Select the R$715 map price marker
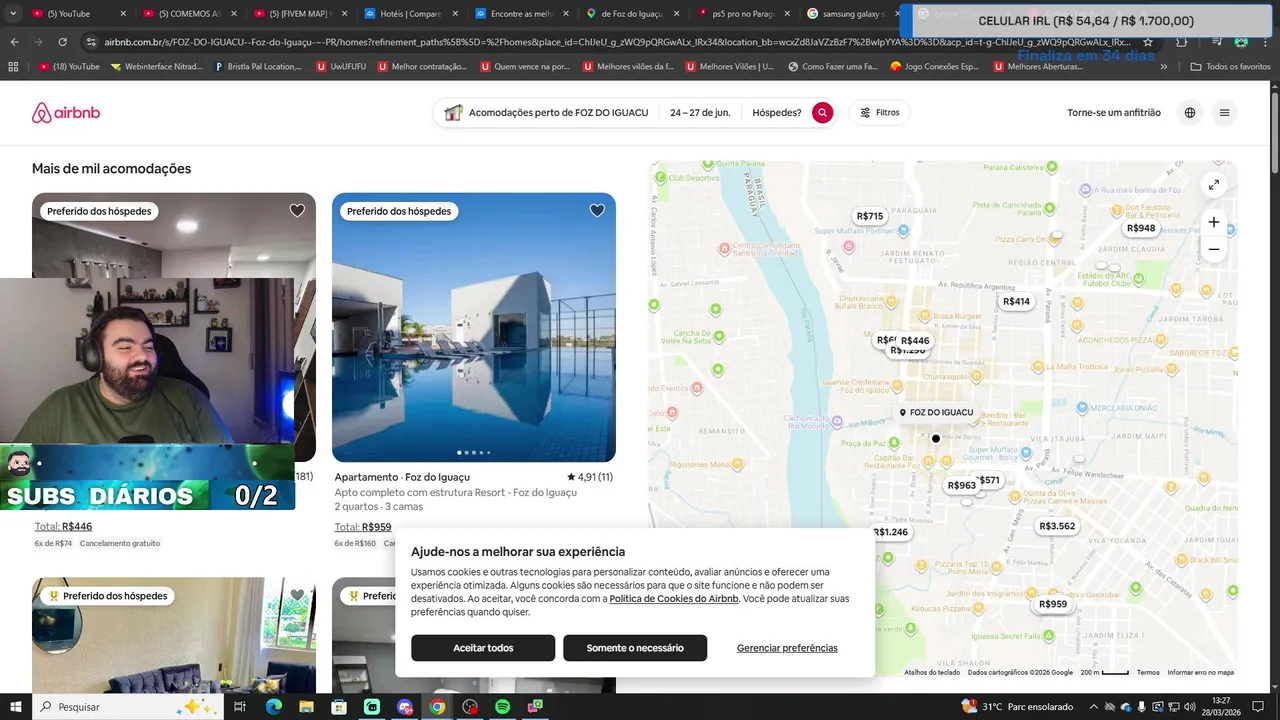This screenshot has height=720, width=1280. [870, 216]
